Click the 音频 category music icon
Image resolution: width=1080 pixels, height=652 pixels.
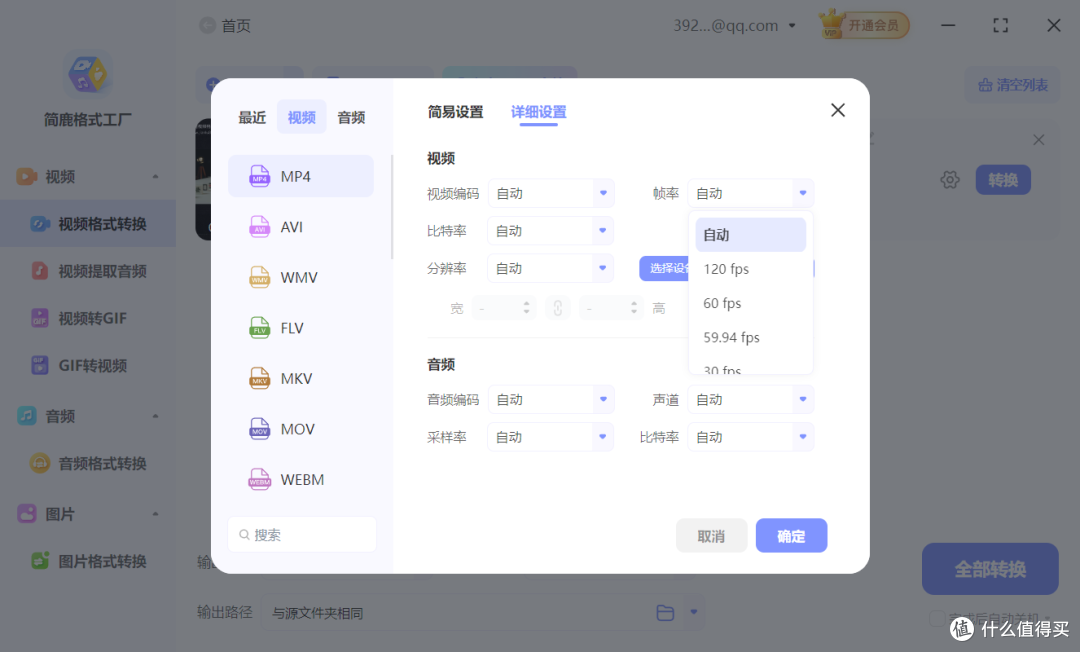pyautogui.click(x=26, y=416)
